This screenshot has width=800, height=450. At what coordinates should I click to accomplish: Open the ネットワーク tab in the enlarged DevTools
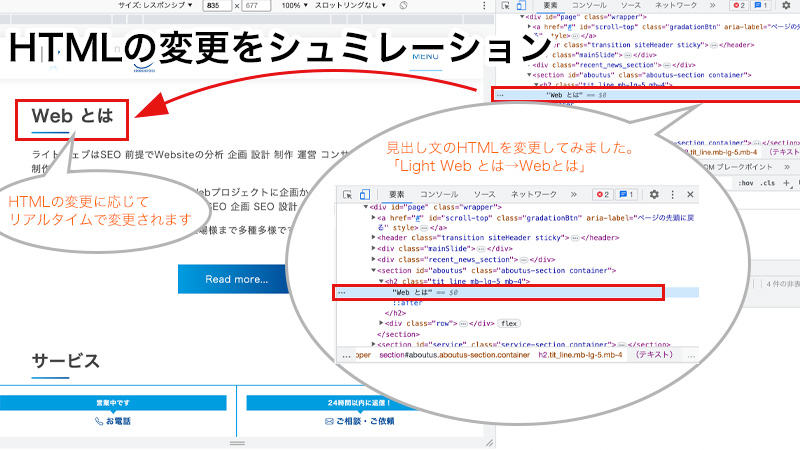(x=534, y=194)
